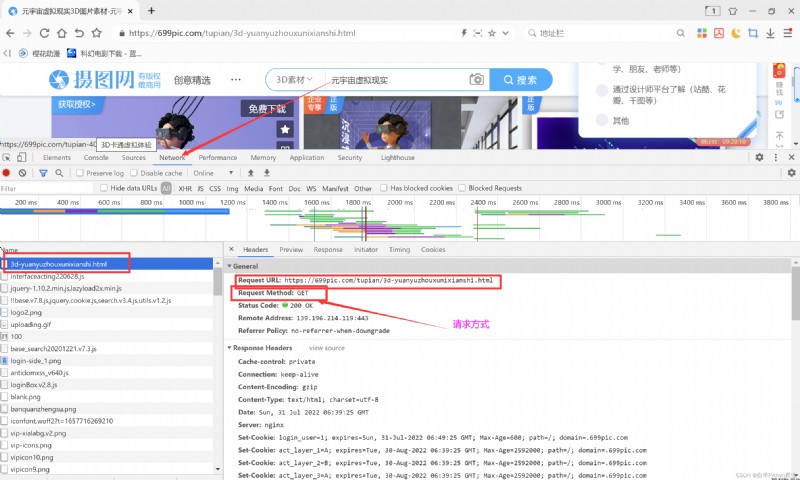Open the site header more menu dots
Screen dimensions: 800x480
click(236, 80)
